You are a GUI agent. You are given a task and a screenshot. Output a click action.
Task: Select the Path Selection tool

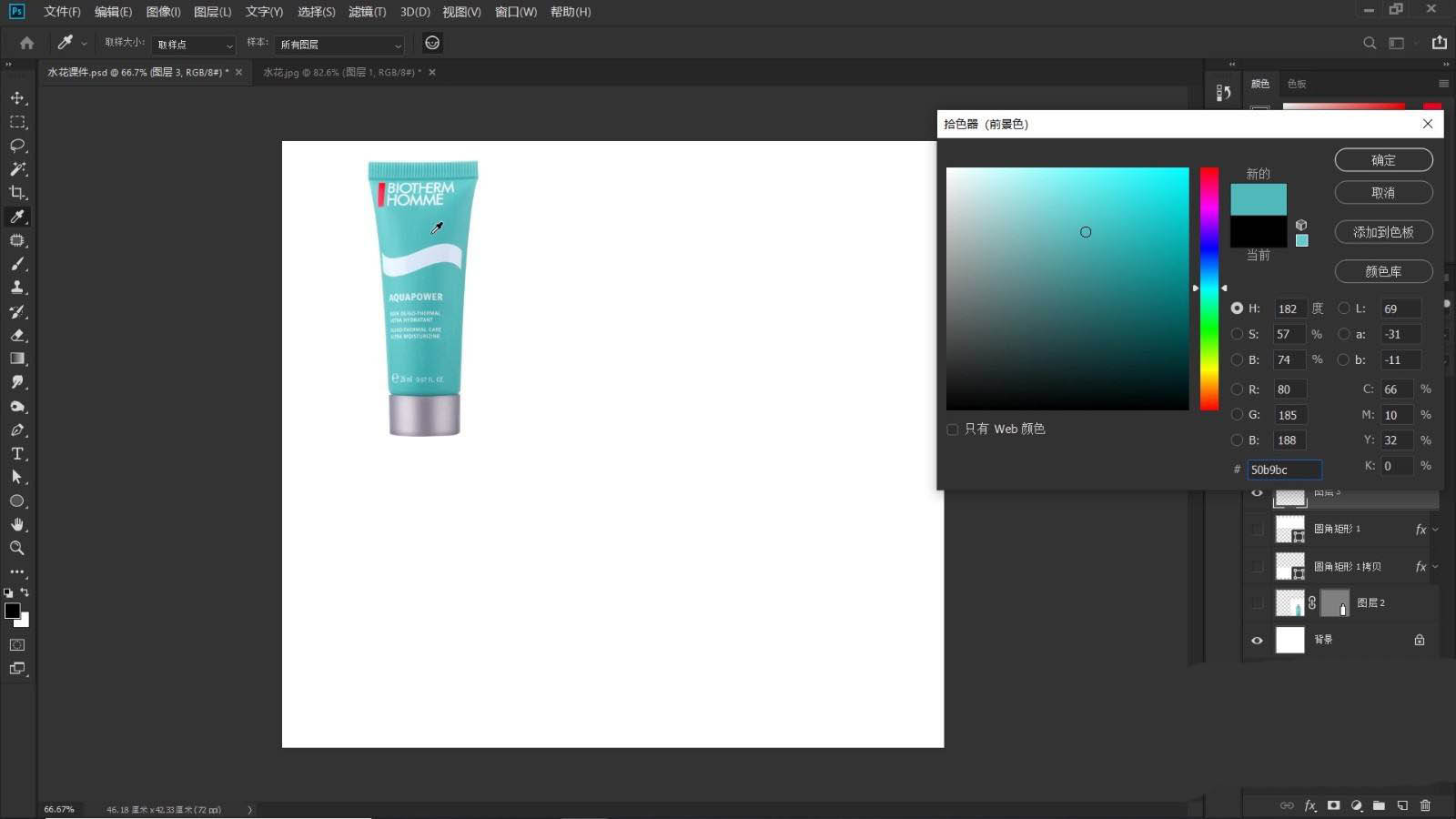tap(17, 477)
